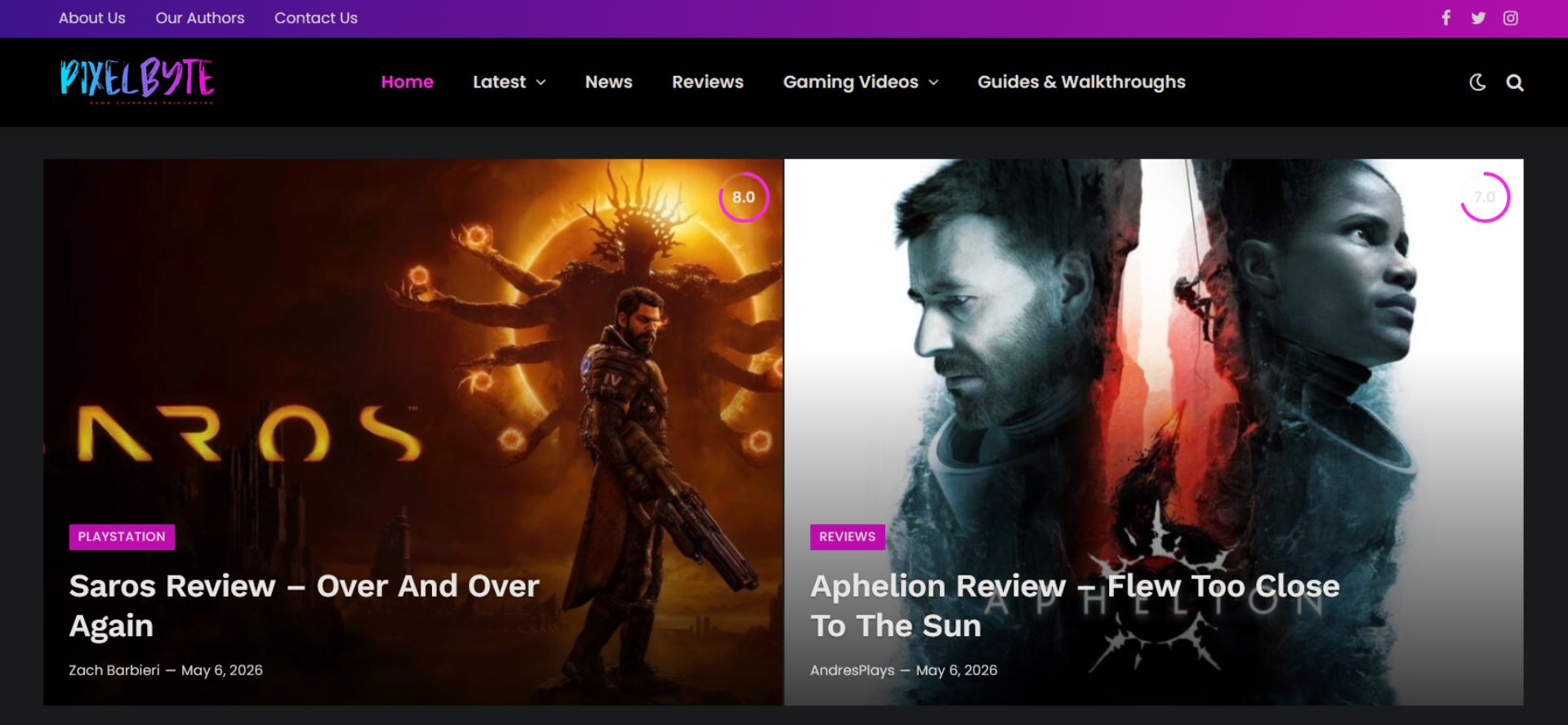Open the PixelByte Twitter icon
Image resolution: width=1568 pixels, height=725 pixels.
tap(1478, 18)
